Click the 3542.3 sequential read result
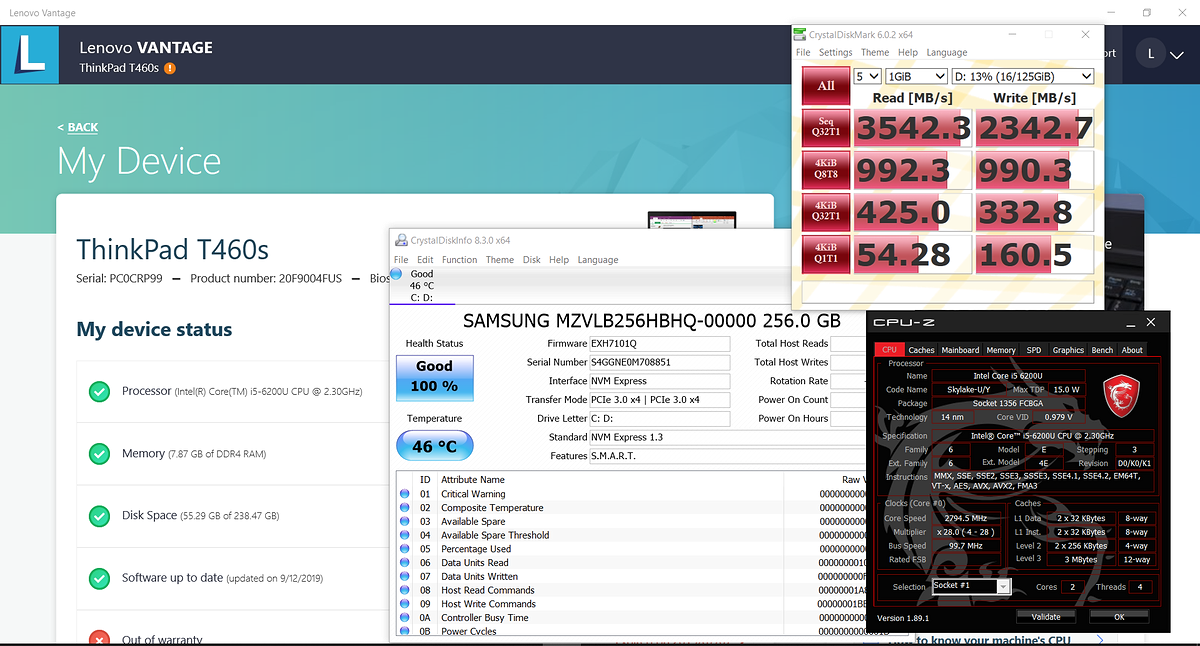The height and width of the screenshot is (646, 1200). point(913,129)
